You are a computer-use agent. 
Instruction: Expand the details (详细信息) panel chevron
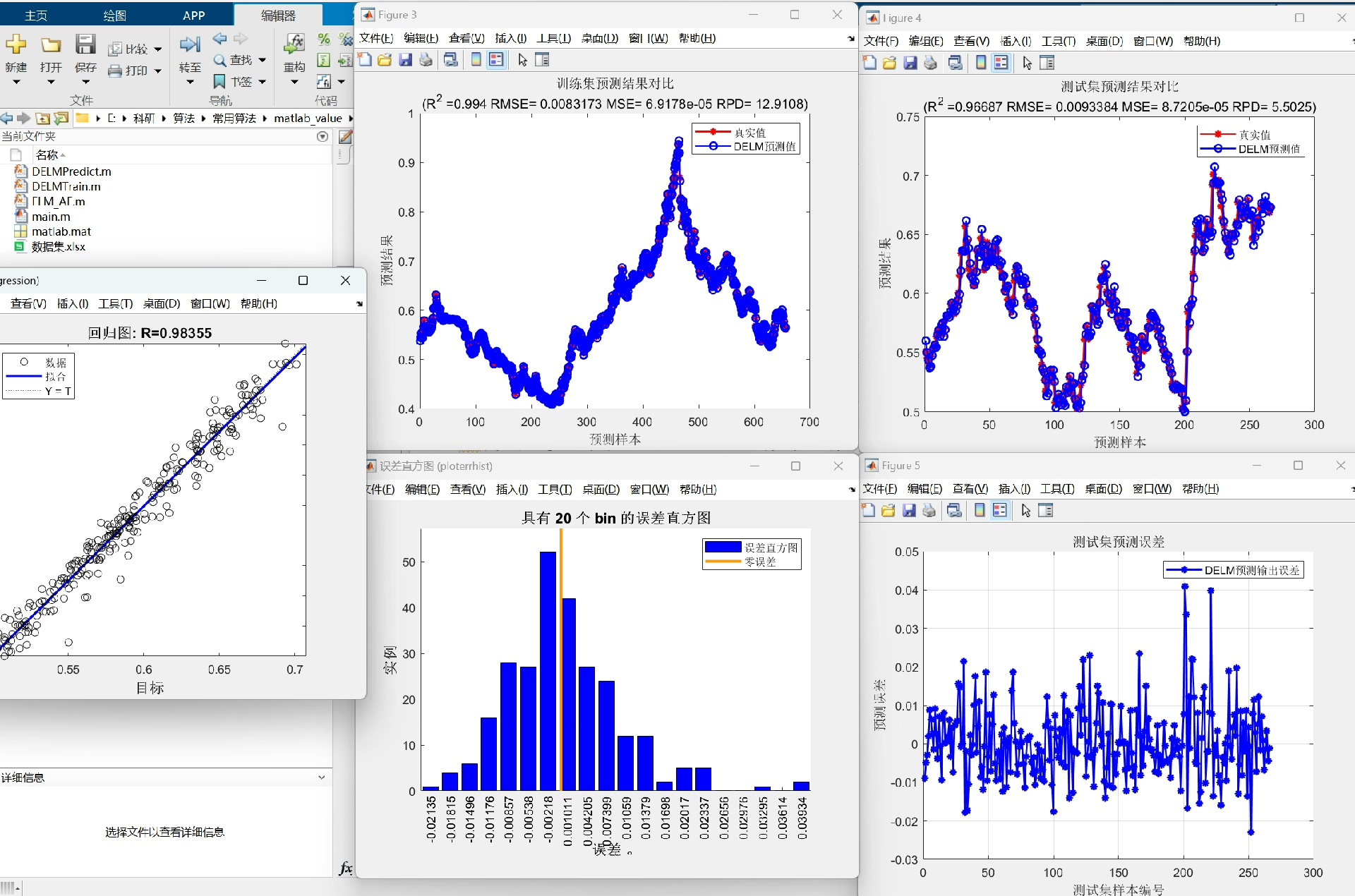[322, 777]
